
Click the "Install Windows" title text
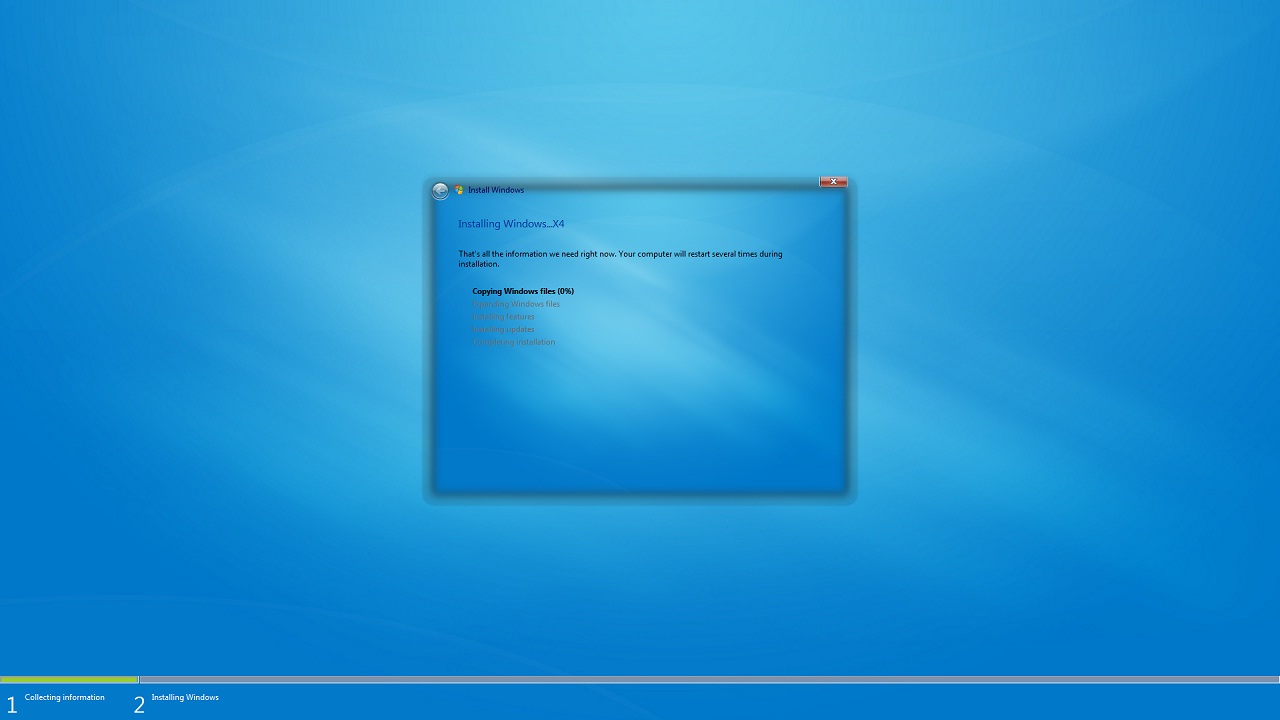pyautogui.click(x=496, y=190)
